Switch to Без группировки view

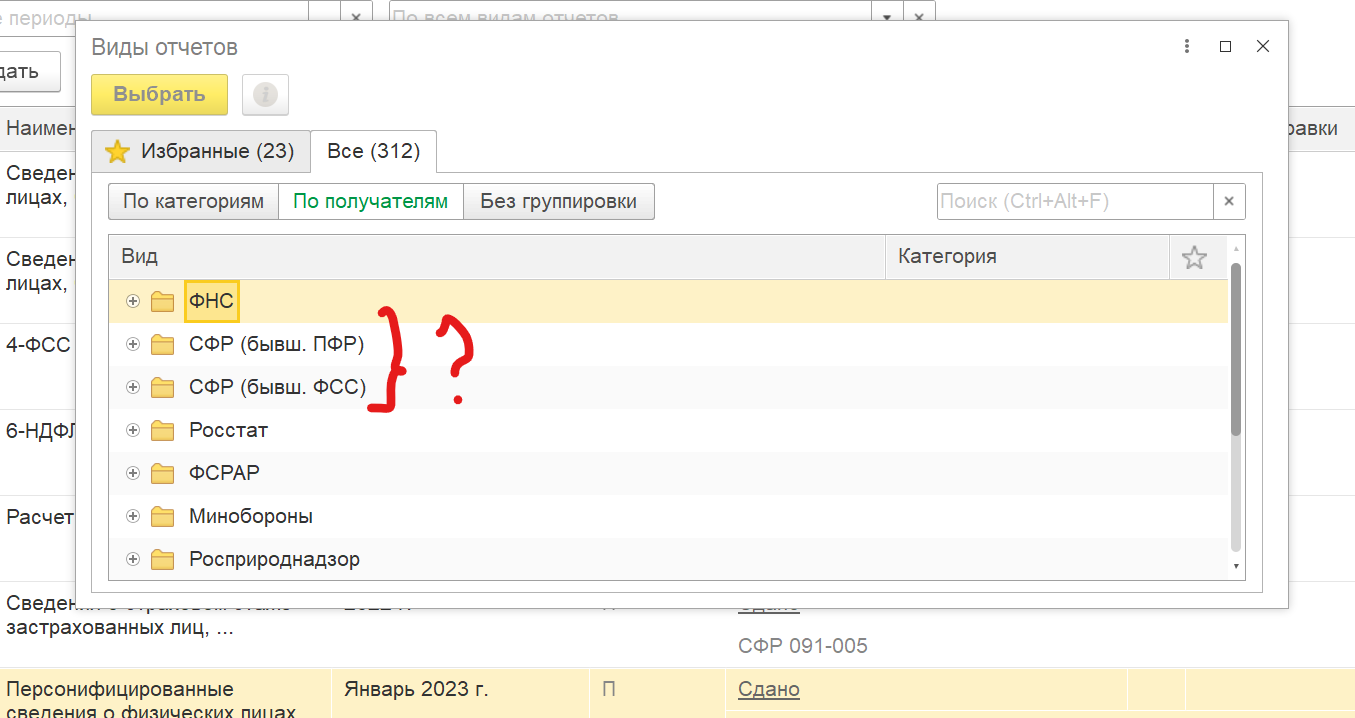pos(558,201)
